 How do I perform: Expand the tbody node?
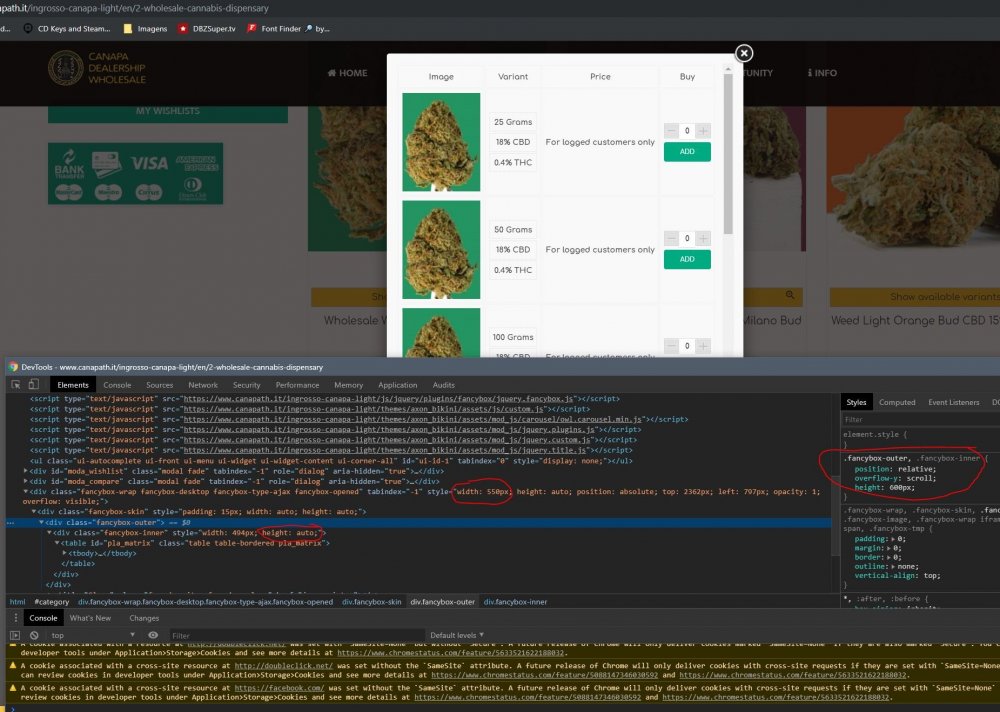pyautogui.click(x=64, y=553)
